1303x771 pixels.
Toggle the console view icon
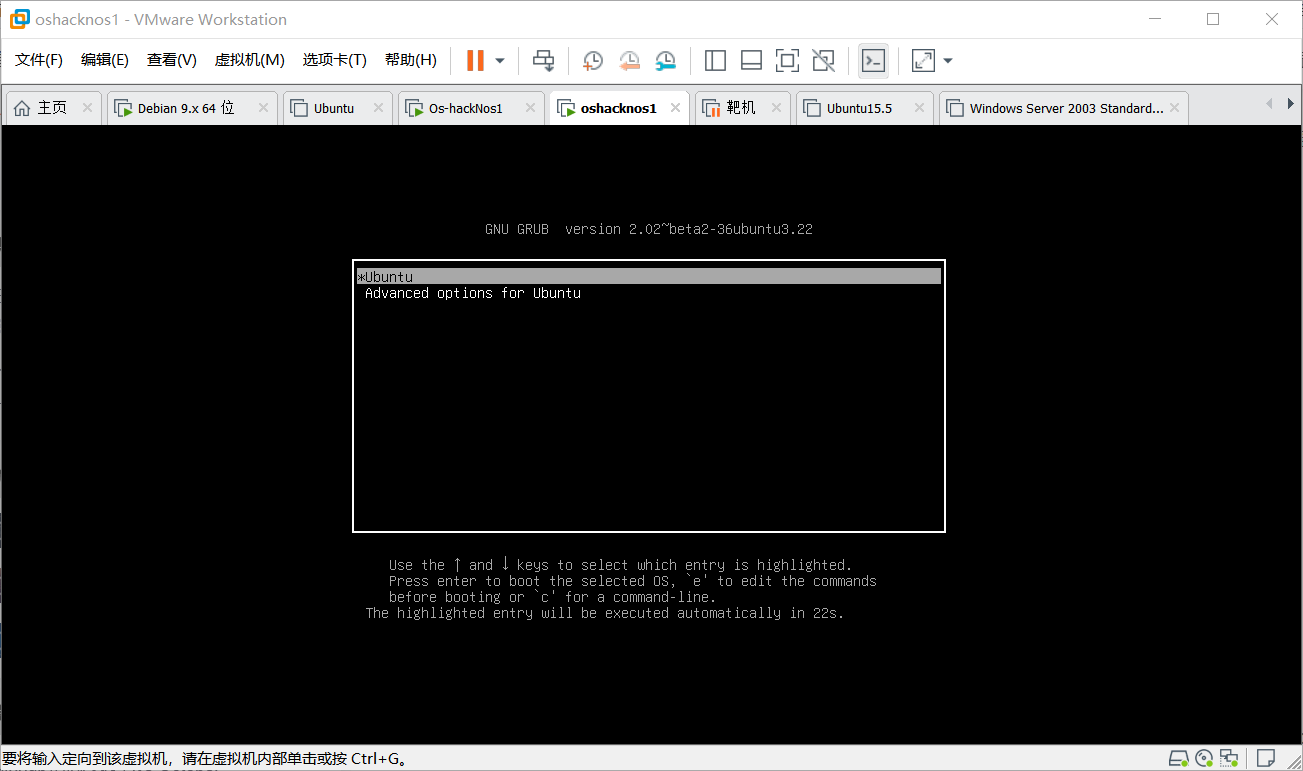coord(873,61)
